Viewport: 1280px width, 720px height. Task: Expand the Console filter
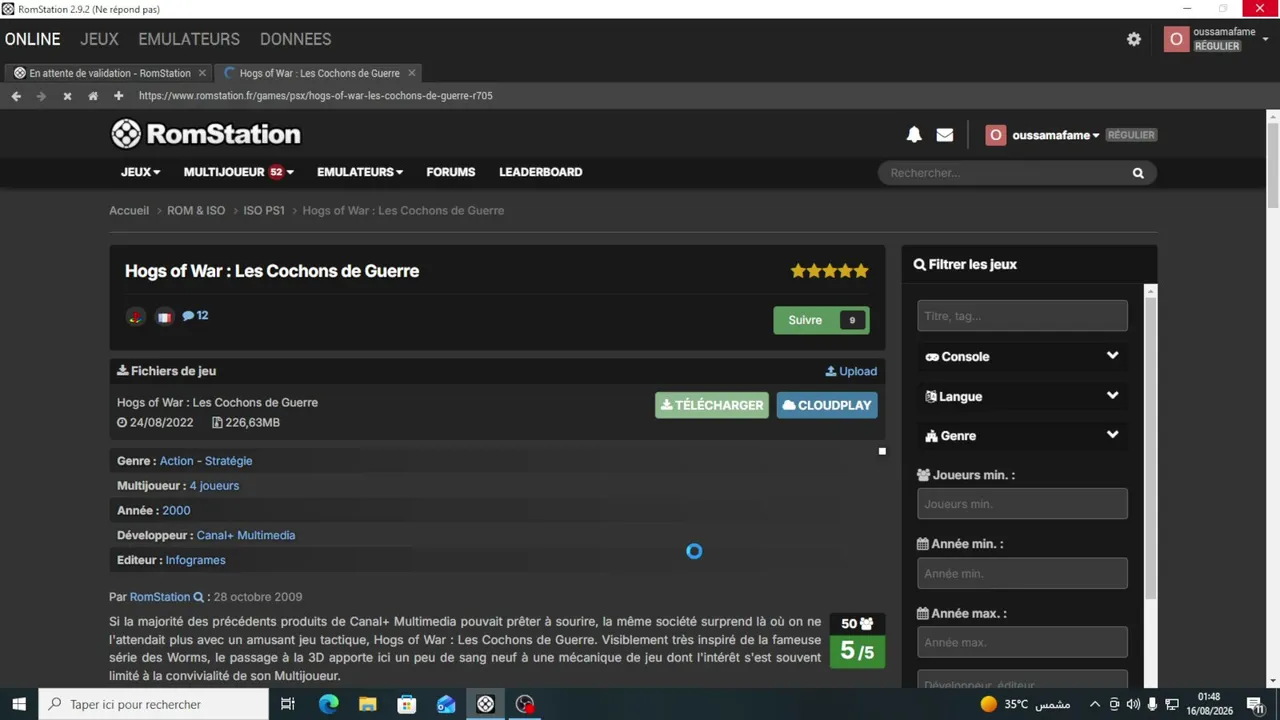click(x=1022, y=357)
